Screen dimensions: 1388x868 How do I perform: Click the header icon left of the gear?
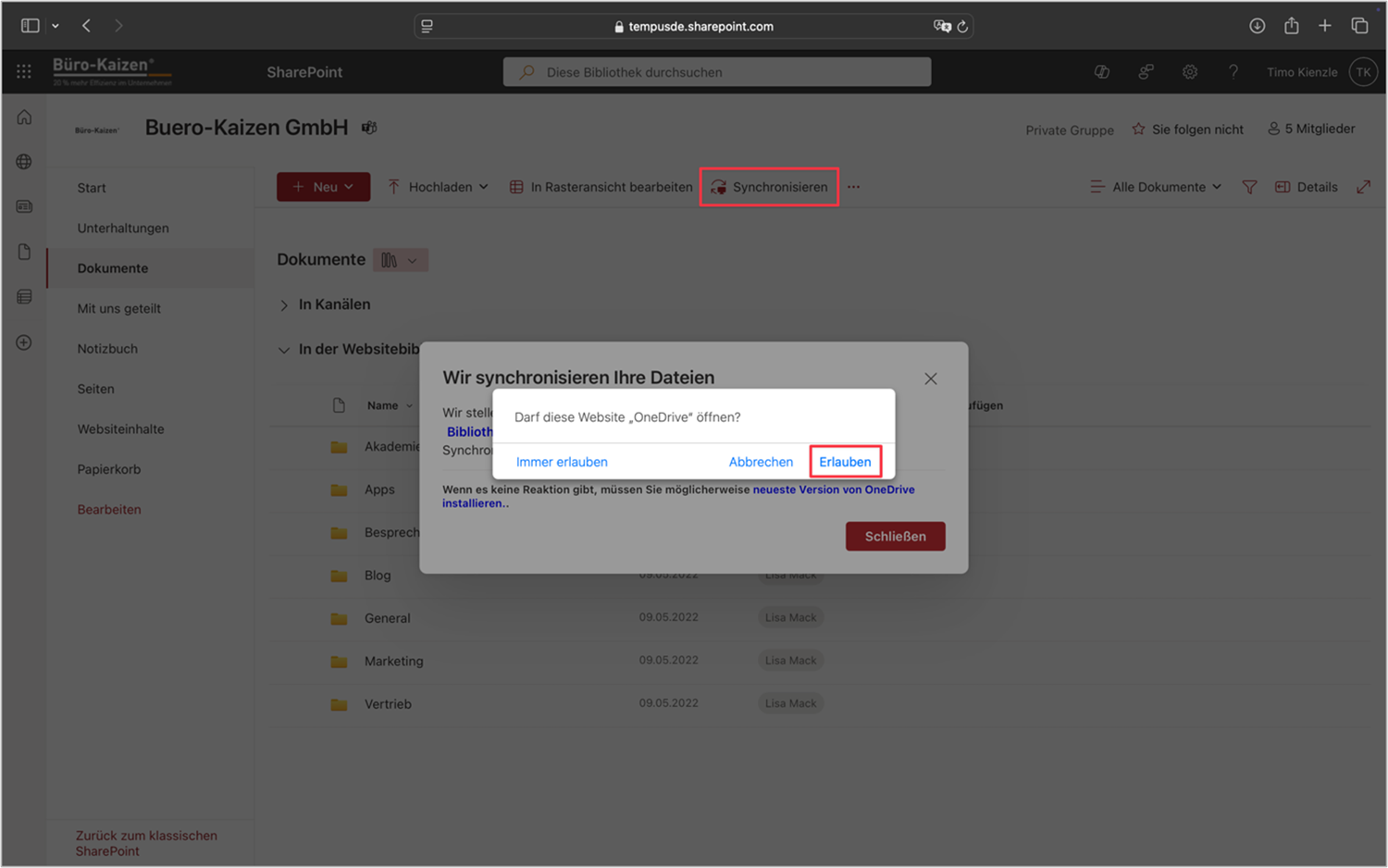(1146, 71)
